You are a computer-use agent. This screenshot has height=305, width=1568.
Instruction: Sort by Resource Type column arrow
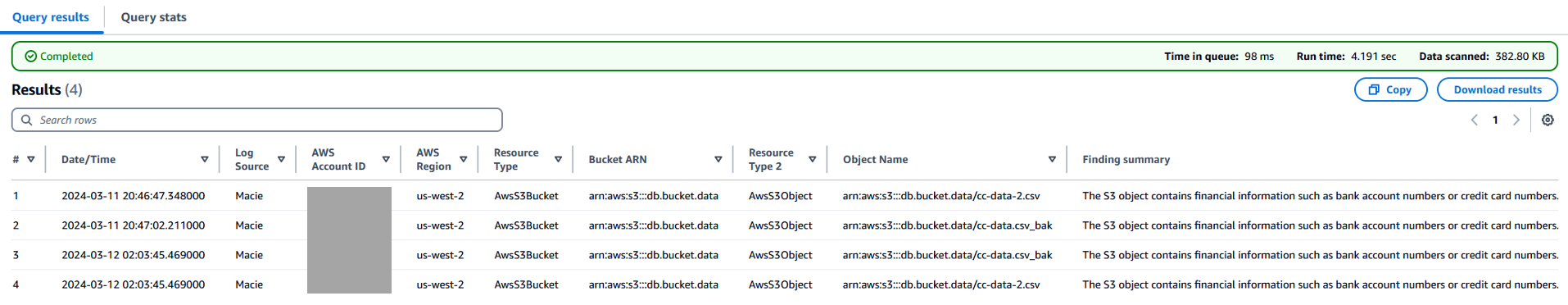point(558,159)
